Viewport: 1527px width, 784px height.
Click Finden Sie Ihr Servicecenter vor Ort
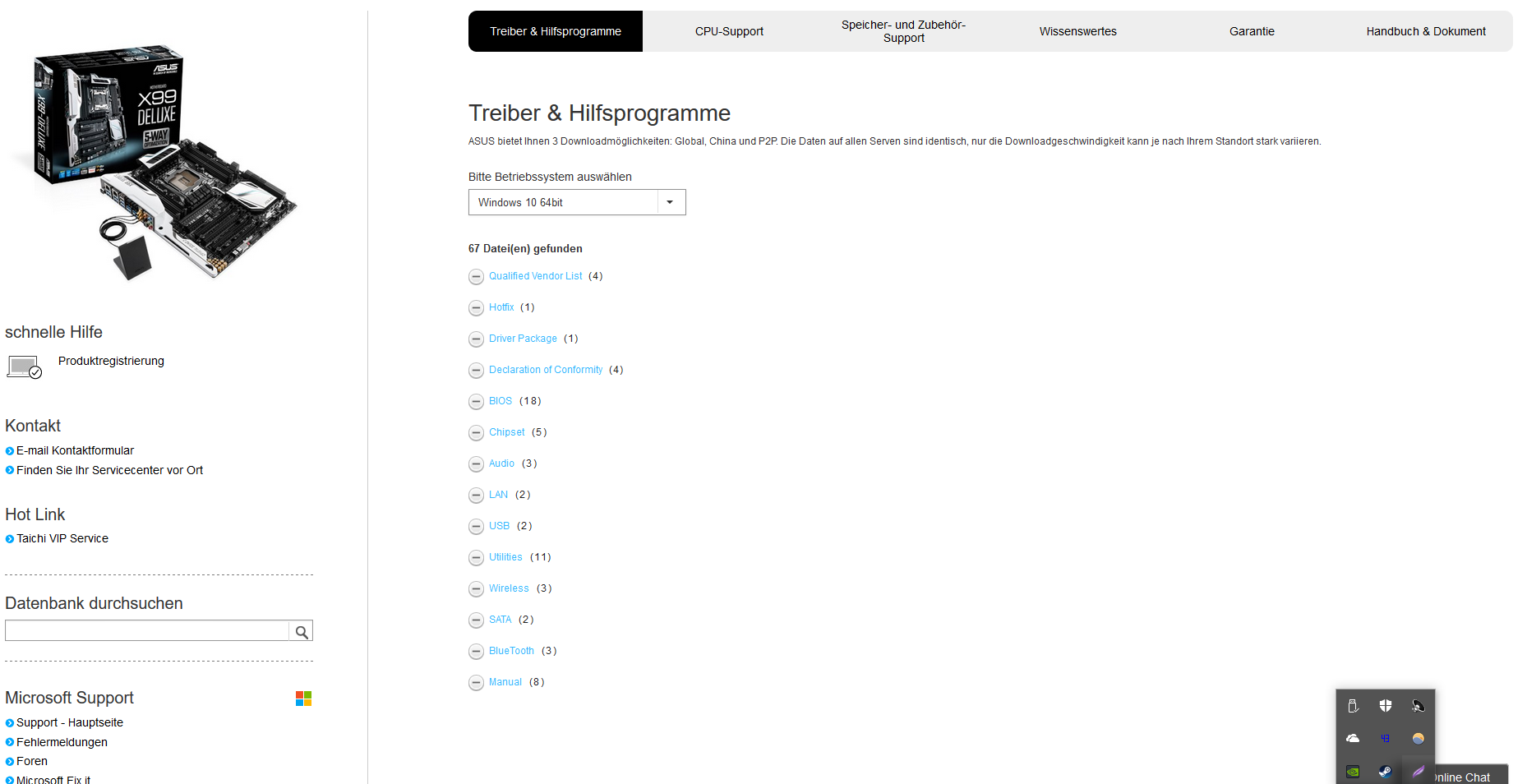click(x=109, y=470)
